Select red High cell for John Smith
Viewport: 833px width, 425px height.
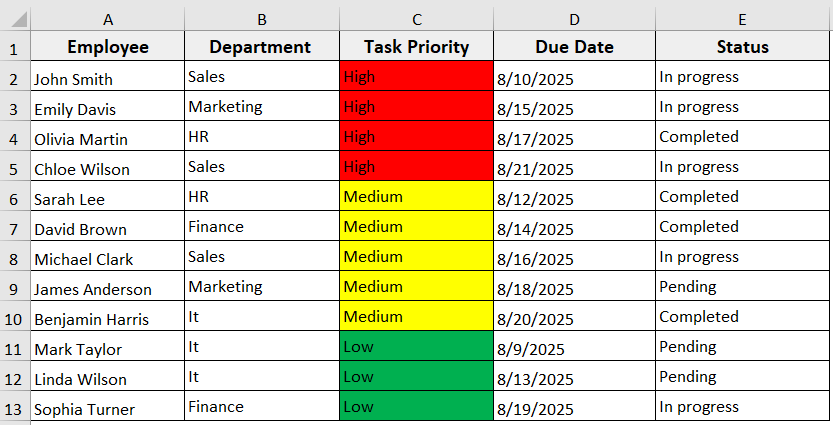click(x=416, y=77)
